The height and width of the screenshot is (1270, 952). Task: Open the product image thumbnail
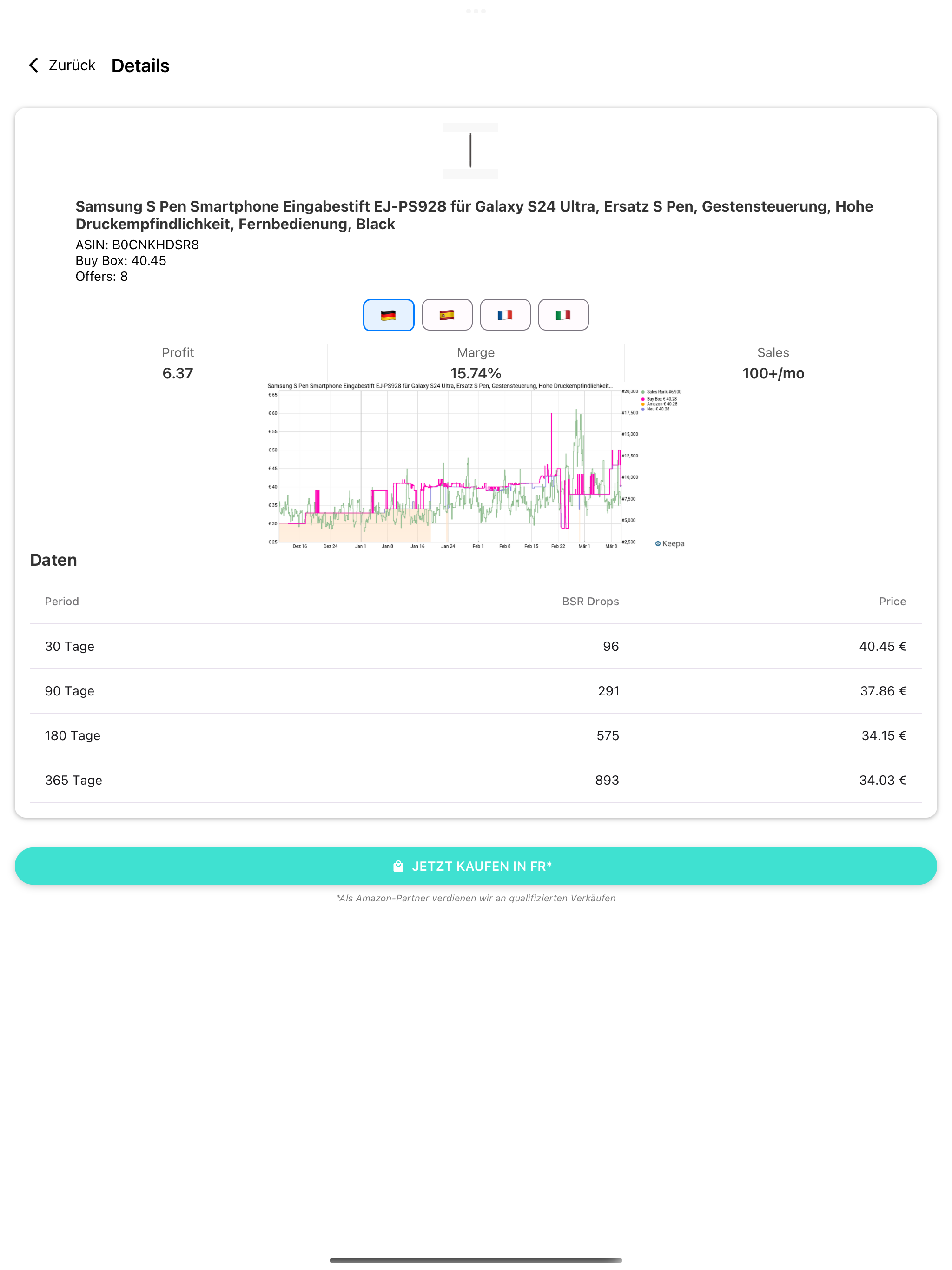click(470, 151)
